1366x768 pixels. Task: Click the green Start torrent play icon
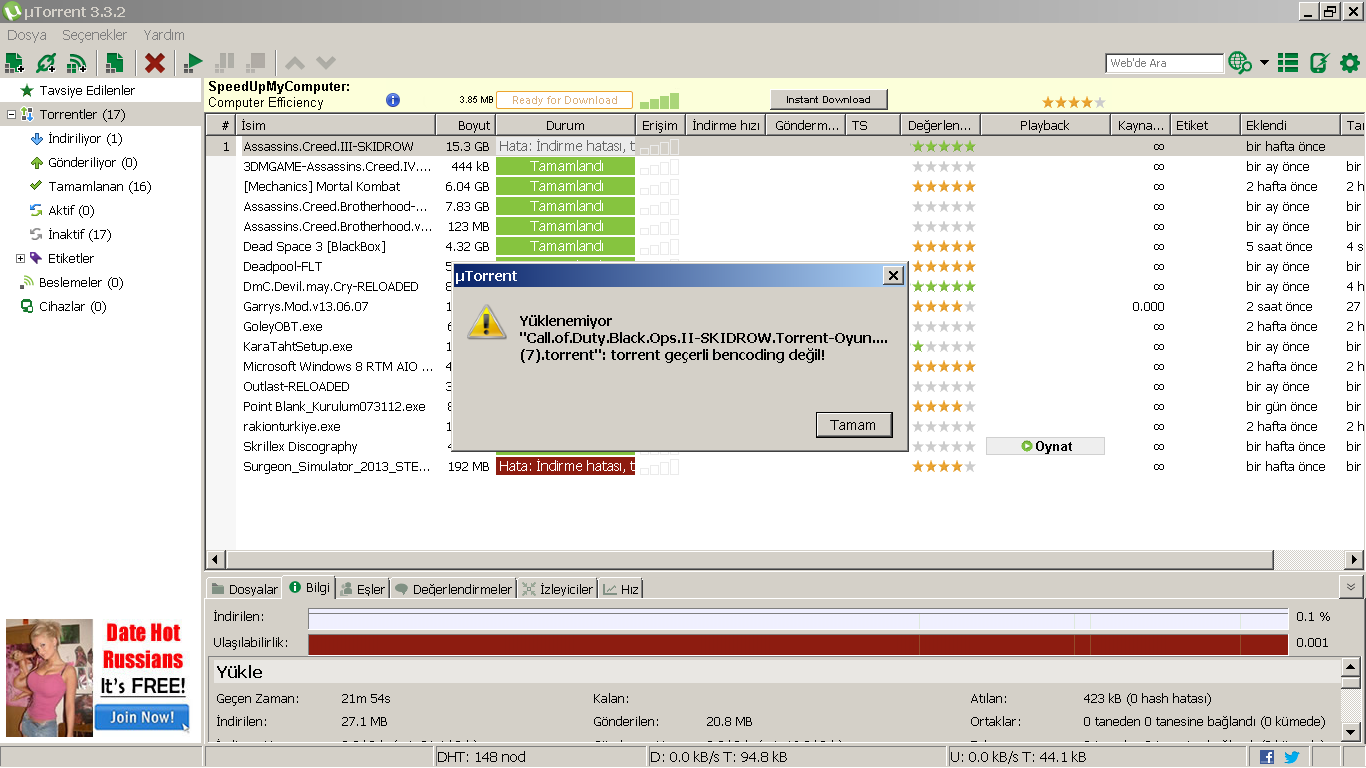194,63
